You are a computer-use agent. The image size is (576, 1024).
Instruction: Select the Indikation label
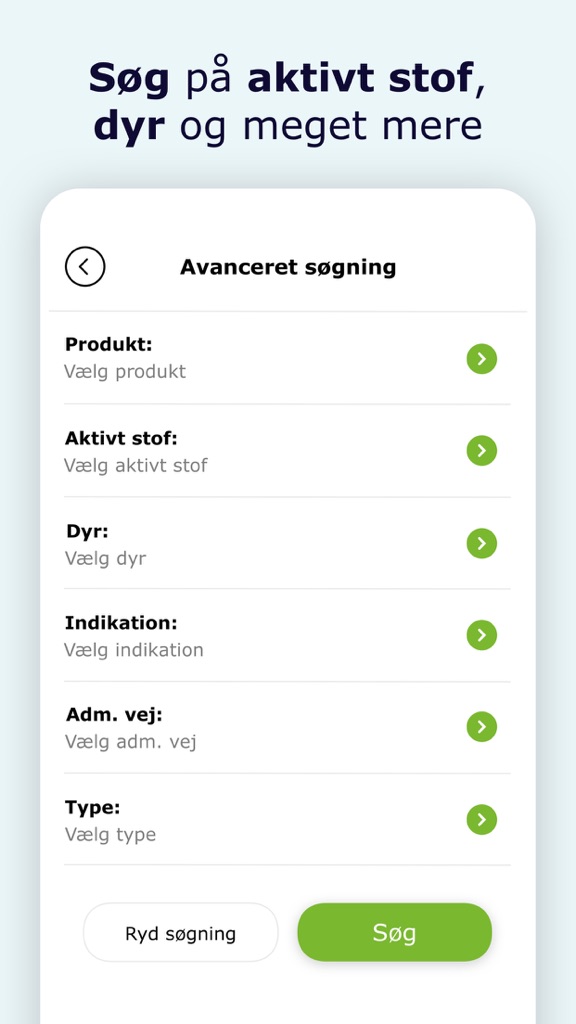121,622
